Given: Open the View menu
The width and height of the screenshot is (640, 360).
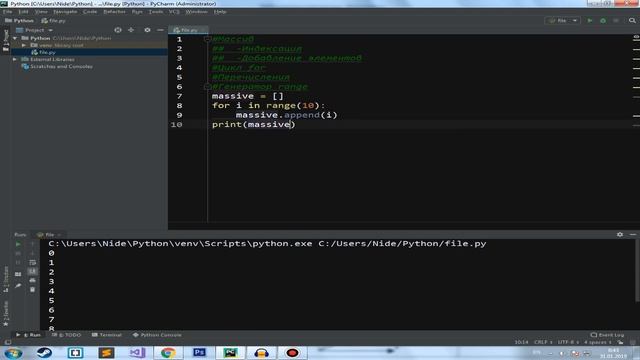Looking at the screenshot, I should tap(41, 12).
